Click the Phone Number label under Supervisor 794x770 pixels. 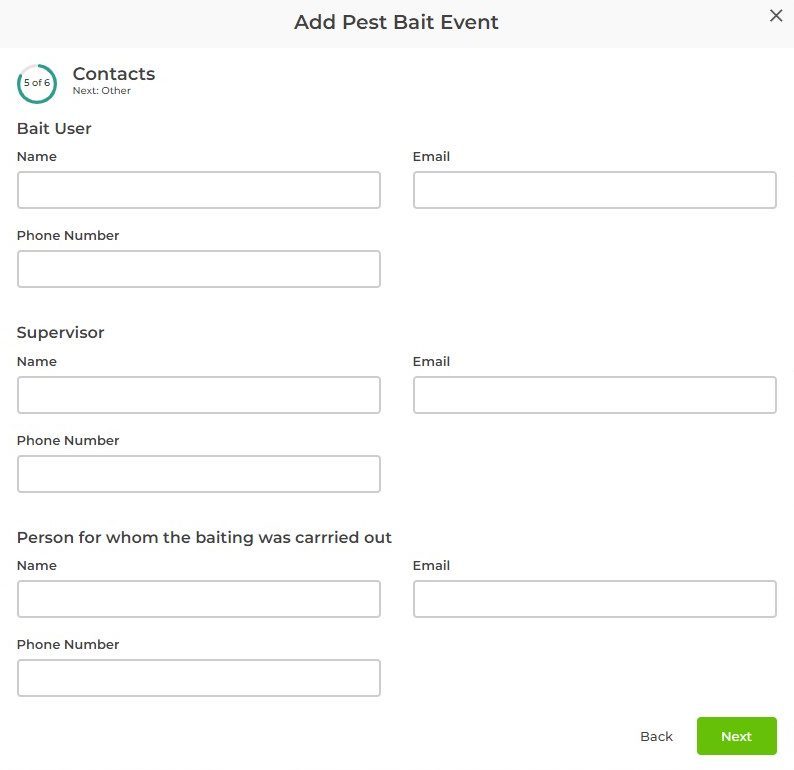pos(68,441)
